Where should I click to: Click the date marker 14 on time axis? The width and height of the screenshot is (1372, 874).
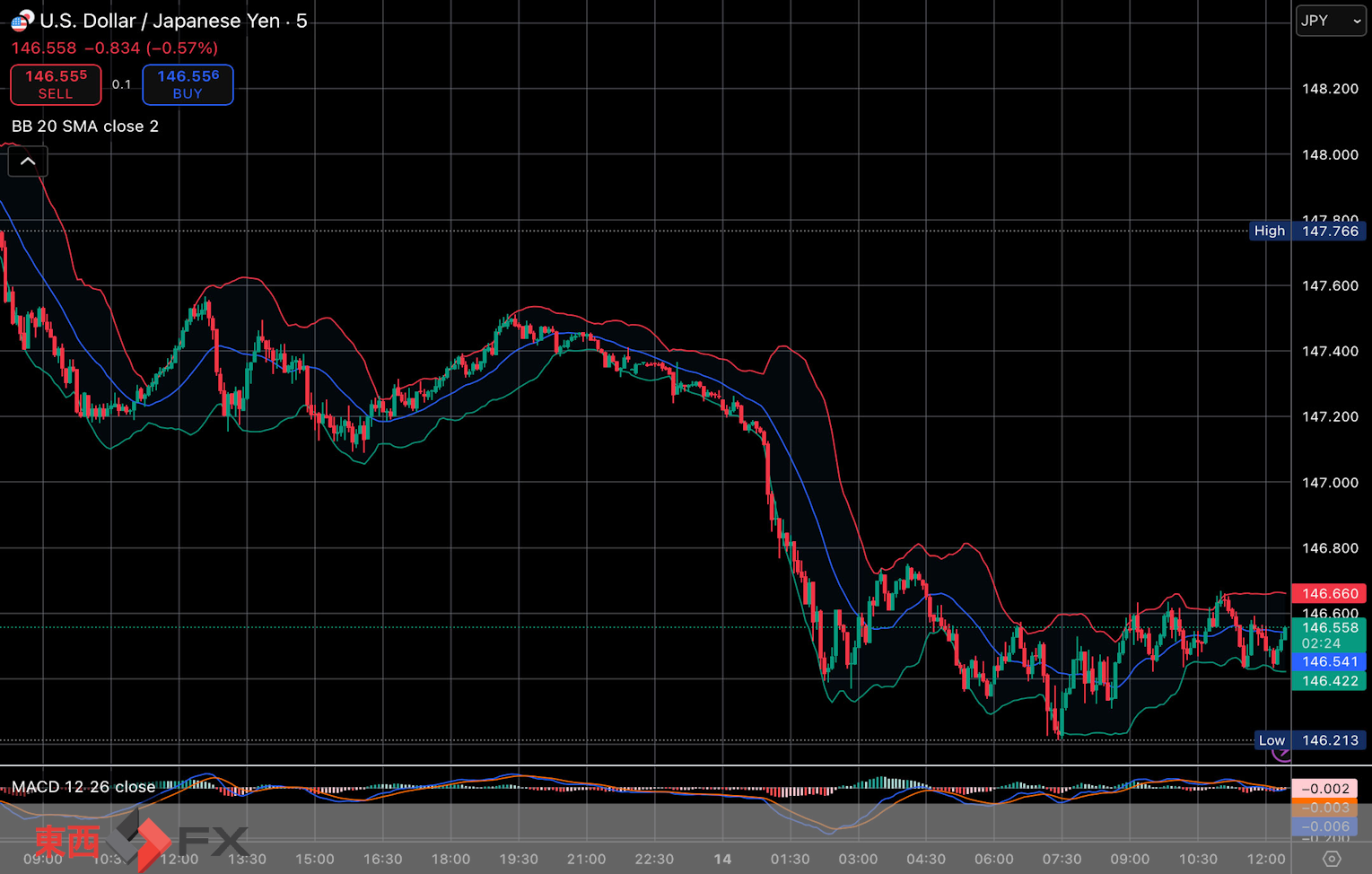(x=722, y=859)
